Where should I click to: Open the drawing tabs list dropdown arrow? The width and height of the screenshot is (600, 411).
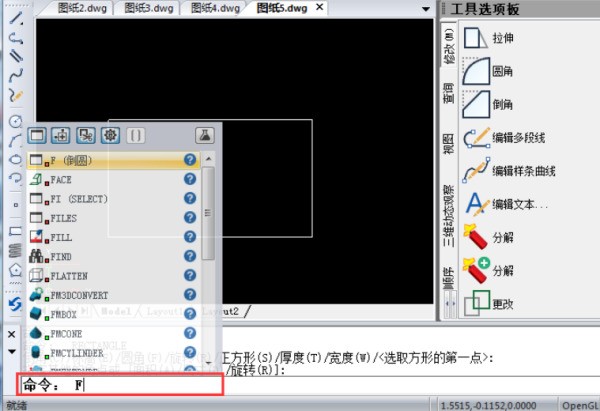pos(426,9)
